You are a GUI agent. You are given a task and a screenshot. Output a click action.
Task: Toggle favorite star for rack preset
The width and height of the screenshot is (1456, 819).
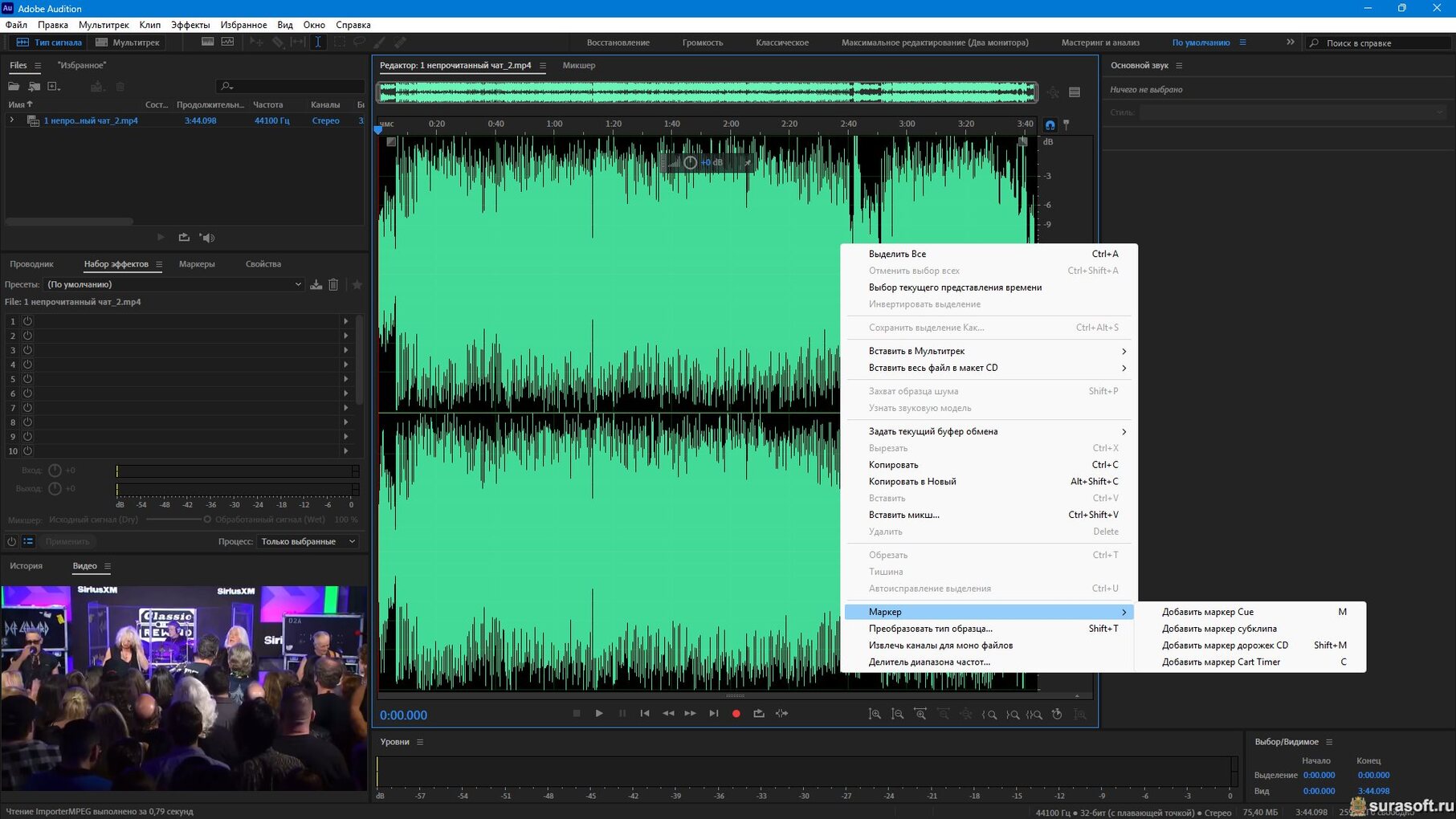[x=357, y=284]
